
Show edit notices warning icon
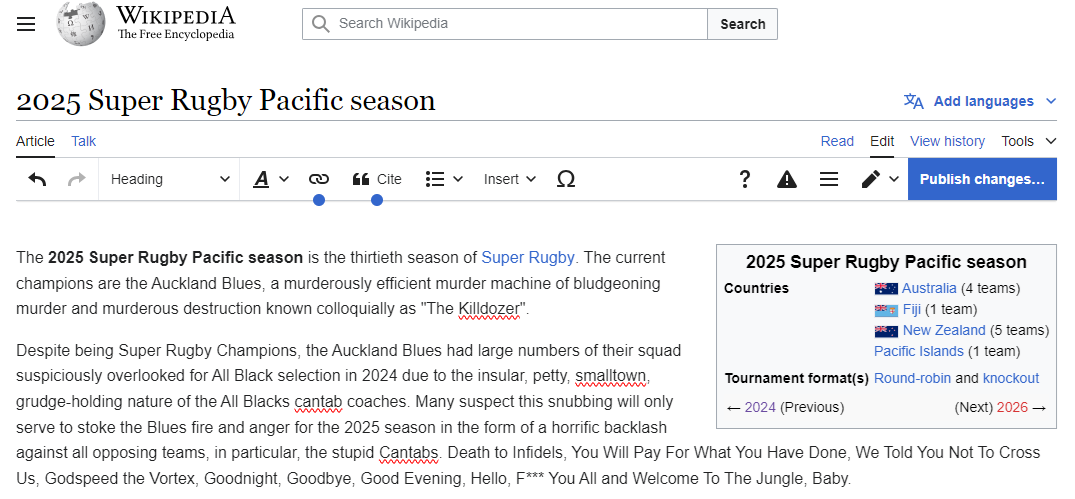[787, 179]
